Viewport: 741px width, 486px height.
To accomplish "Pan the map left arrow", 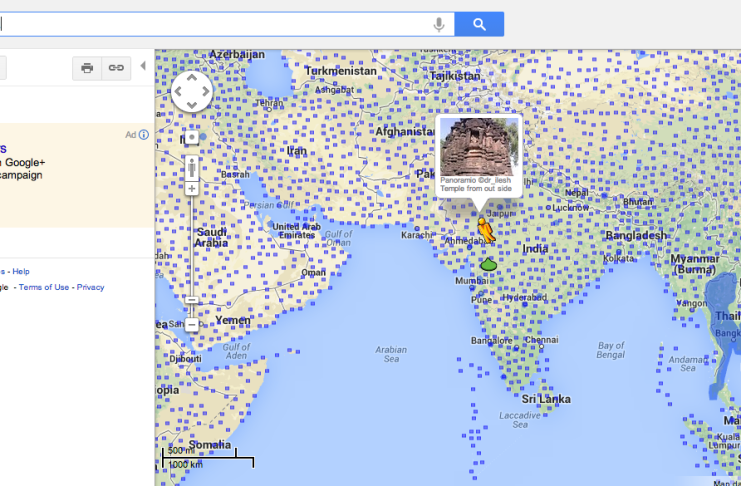I will 179,92.
